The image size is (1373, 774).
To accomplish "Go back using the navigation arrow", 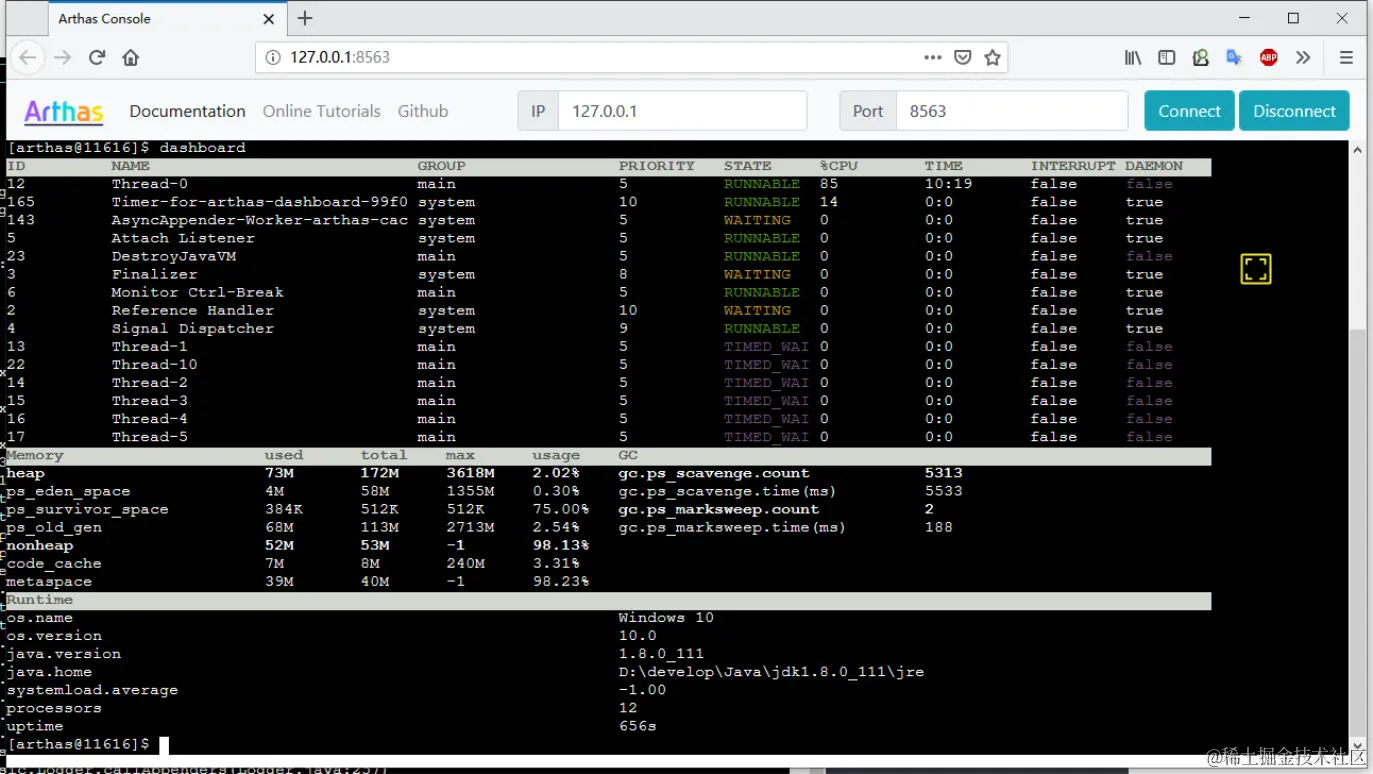I will [x=27, y=57].
